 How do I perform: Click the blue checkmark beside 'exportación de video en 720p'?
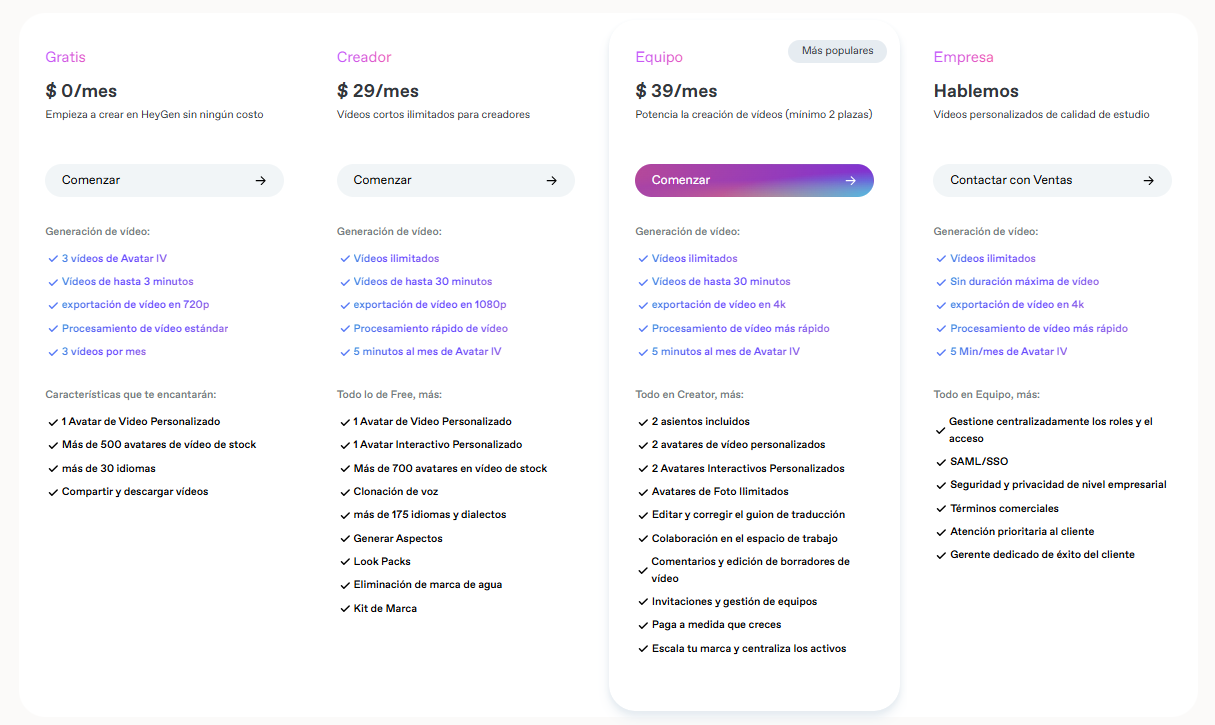pyautogui.click(x=53, y=305)
